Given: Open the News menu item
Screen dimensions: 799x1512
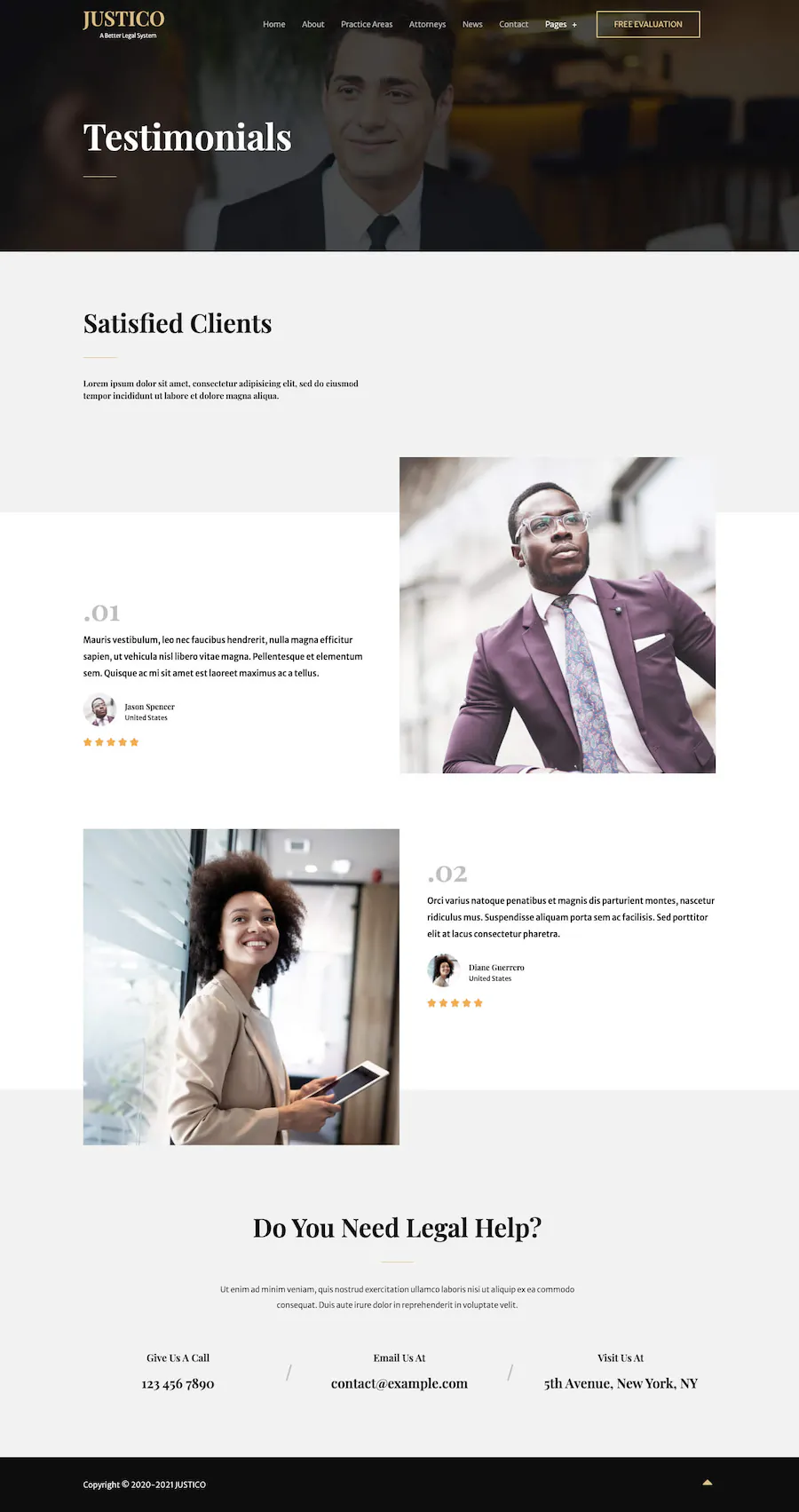Looking at the screenshot, I should [472, 24].
